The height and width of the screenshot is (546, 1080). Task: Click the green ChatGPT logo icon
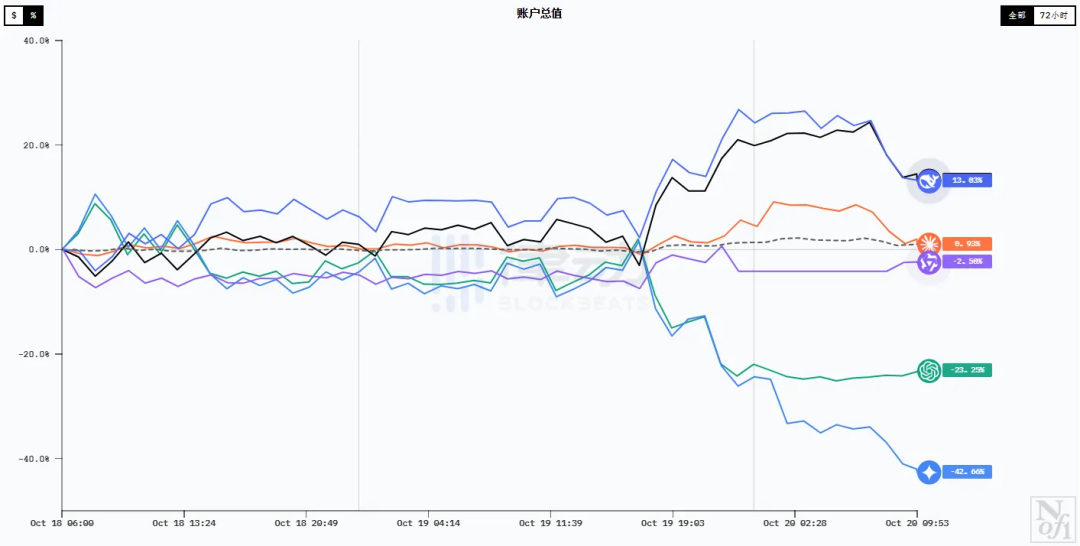[x=930, y=370]
